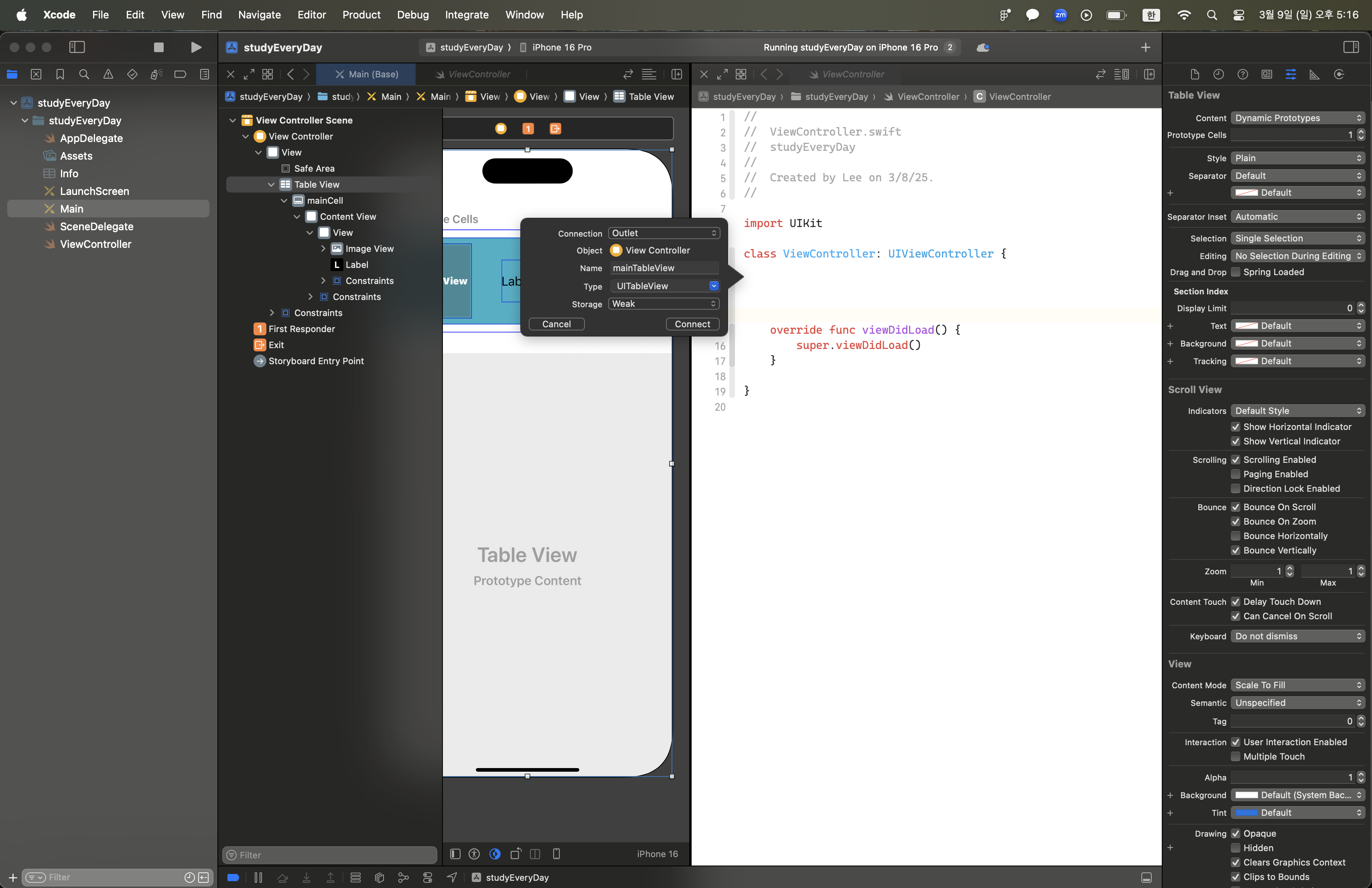Open the Product menu
Screen dimensions: 1372x888
361,15
